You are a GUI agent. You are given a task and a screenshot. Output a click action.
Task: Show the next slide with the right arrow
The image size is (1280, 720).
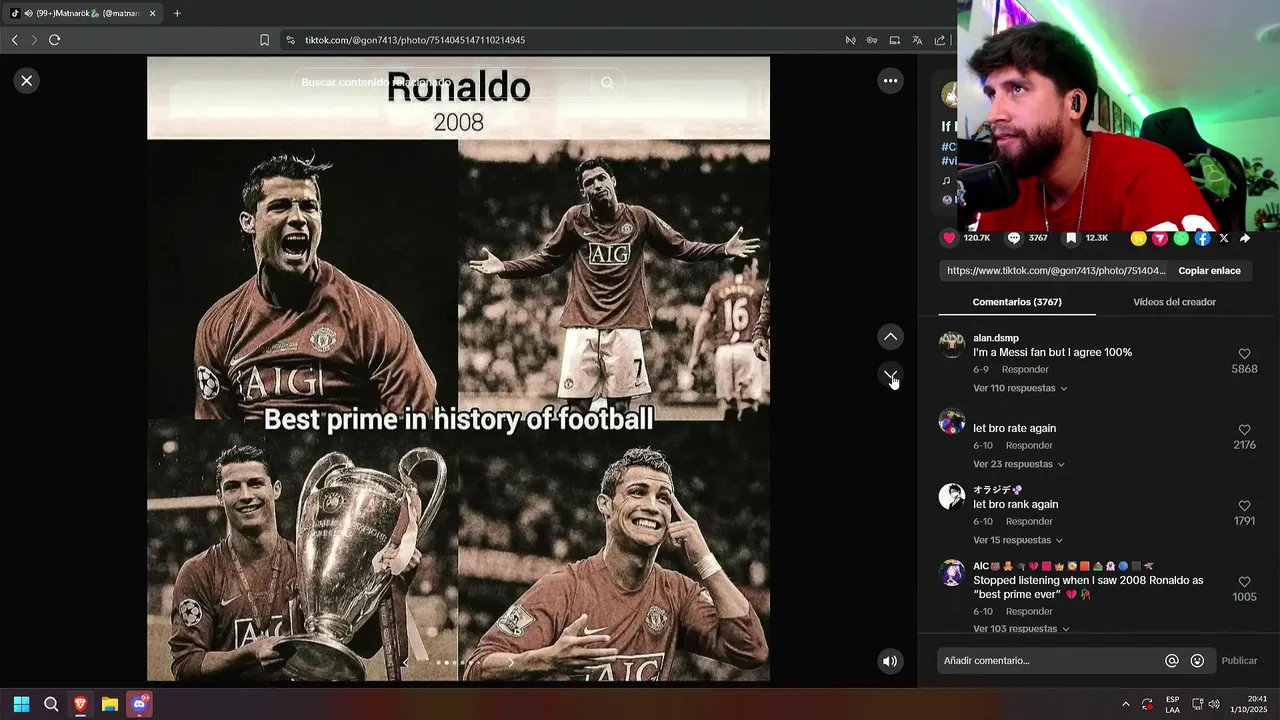pos(511,662)
